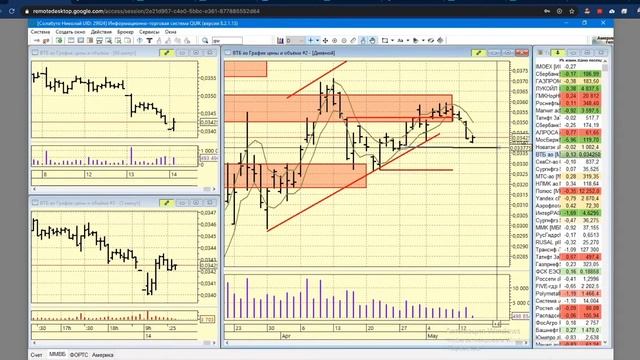Open the chart interval combo box showing D
Image resolution: width=640 pixels, height=360 pixels.
[x=295, y=40]
